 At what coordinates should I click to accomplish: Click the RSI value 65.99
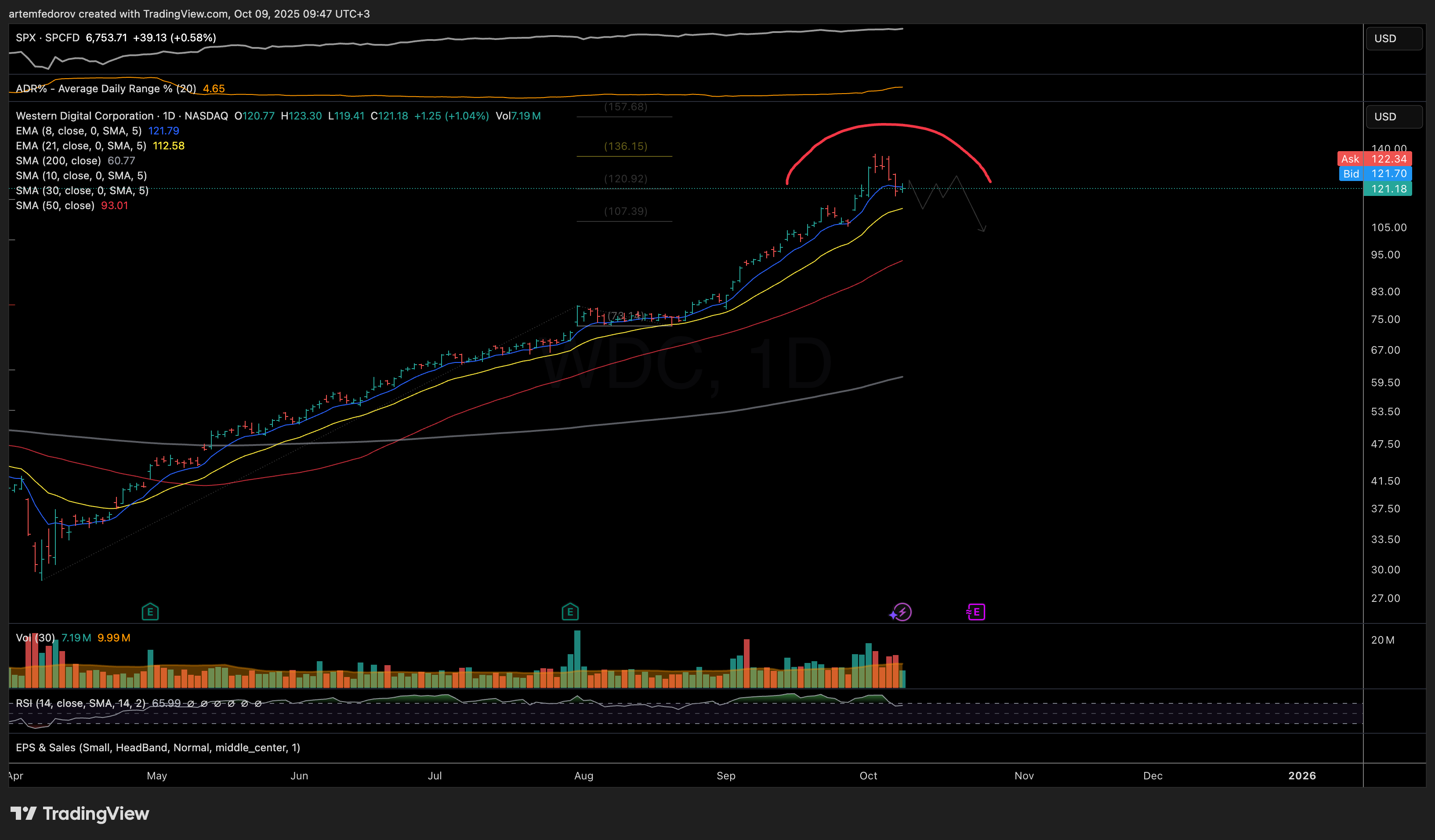(166, 703)
